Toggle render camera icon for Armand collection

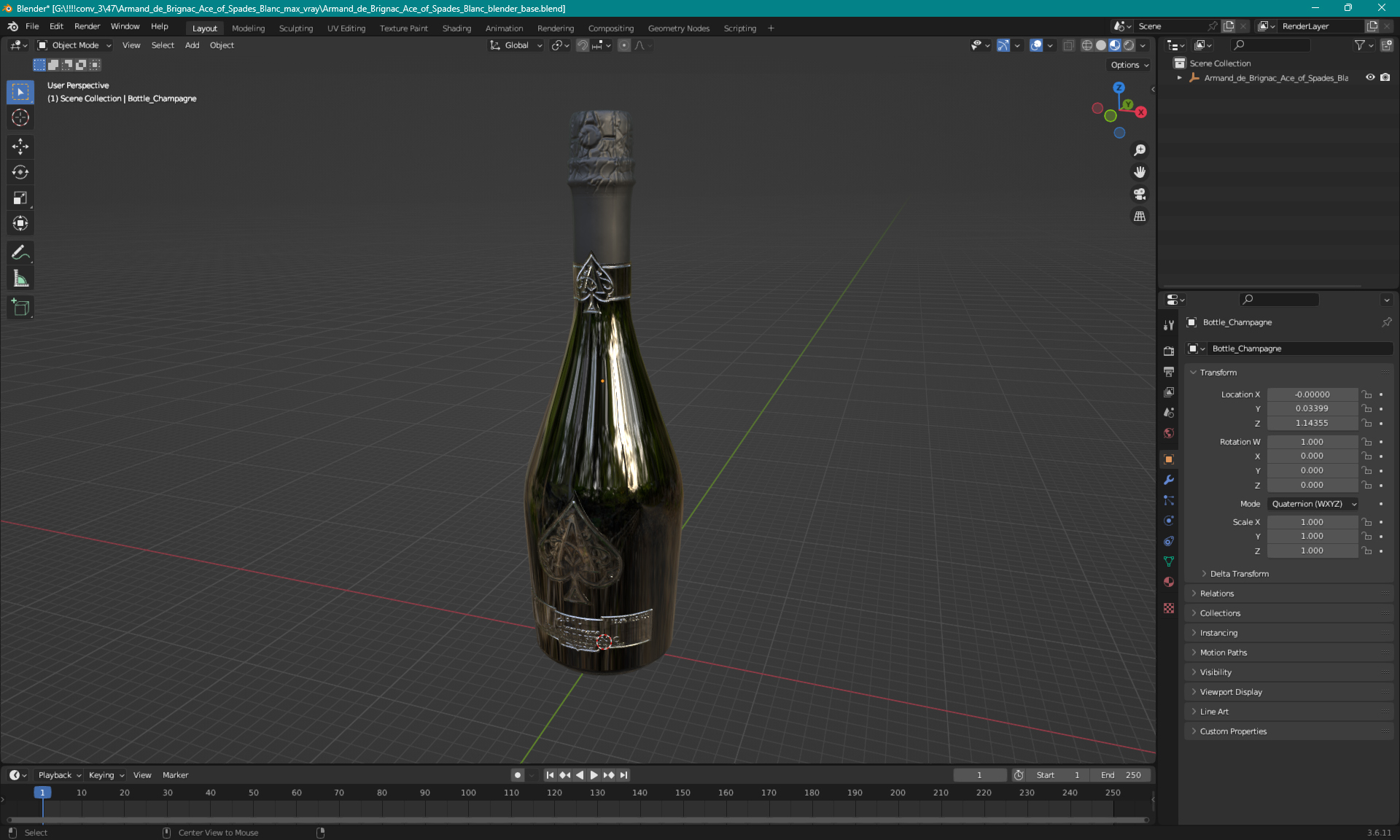(1385, 77)
